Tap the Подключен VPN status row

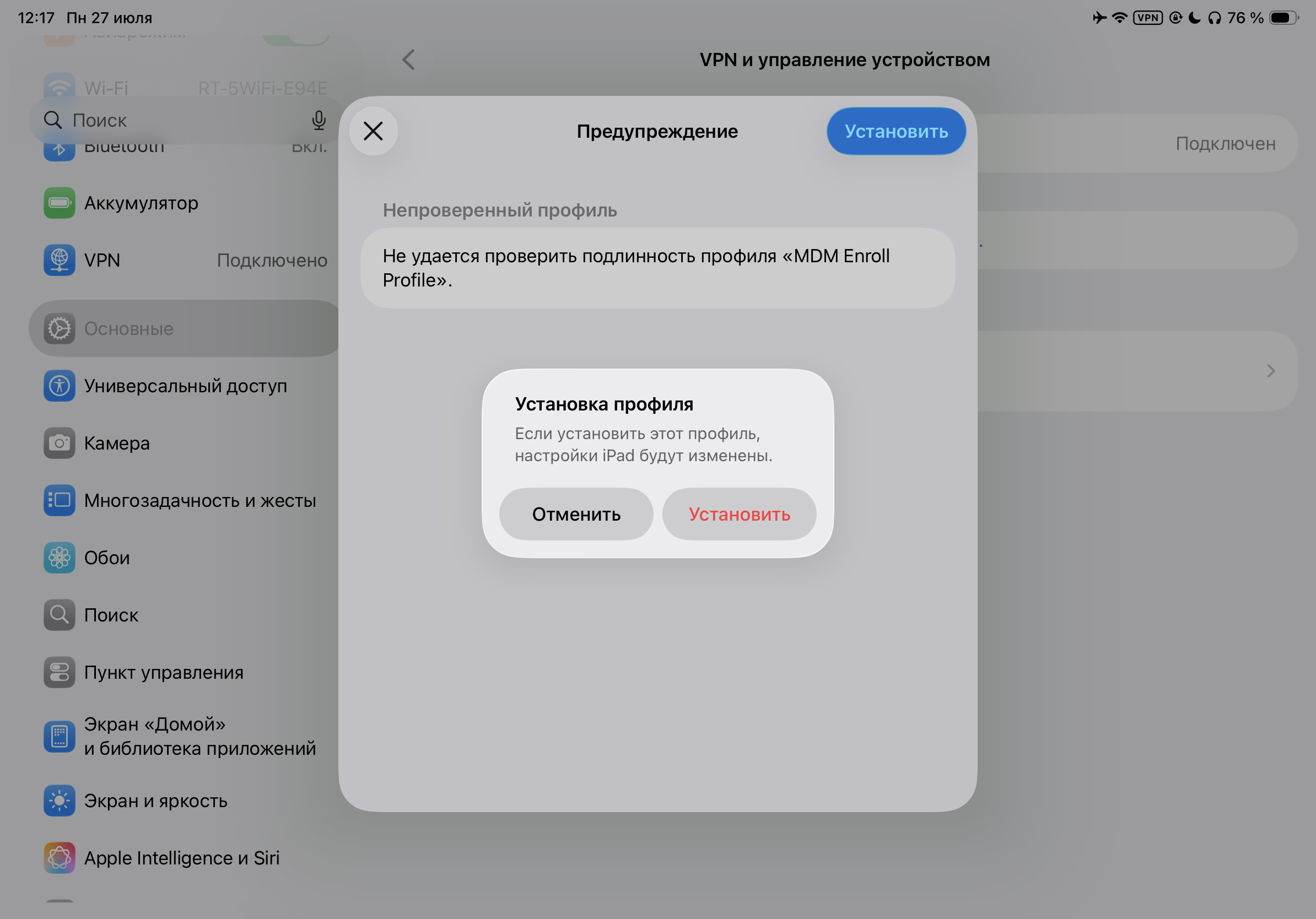[1137, 143]
